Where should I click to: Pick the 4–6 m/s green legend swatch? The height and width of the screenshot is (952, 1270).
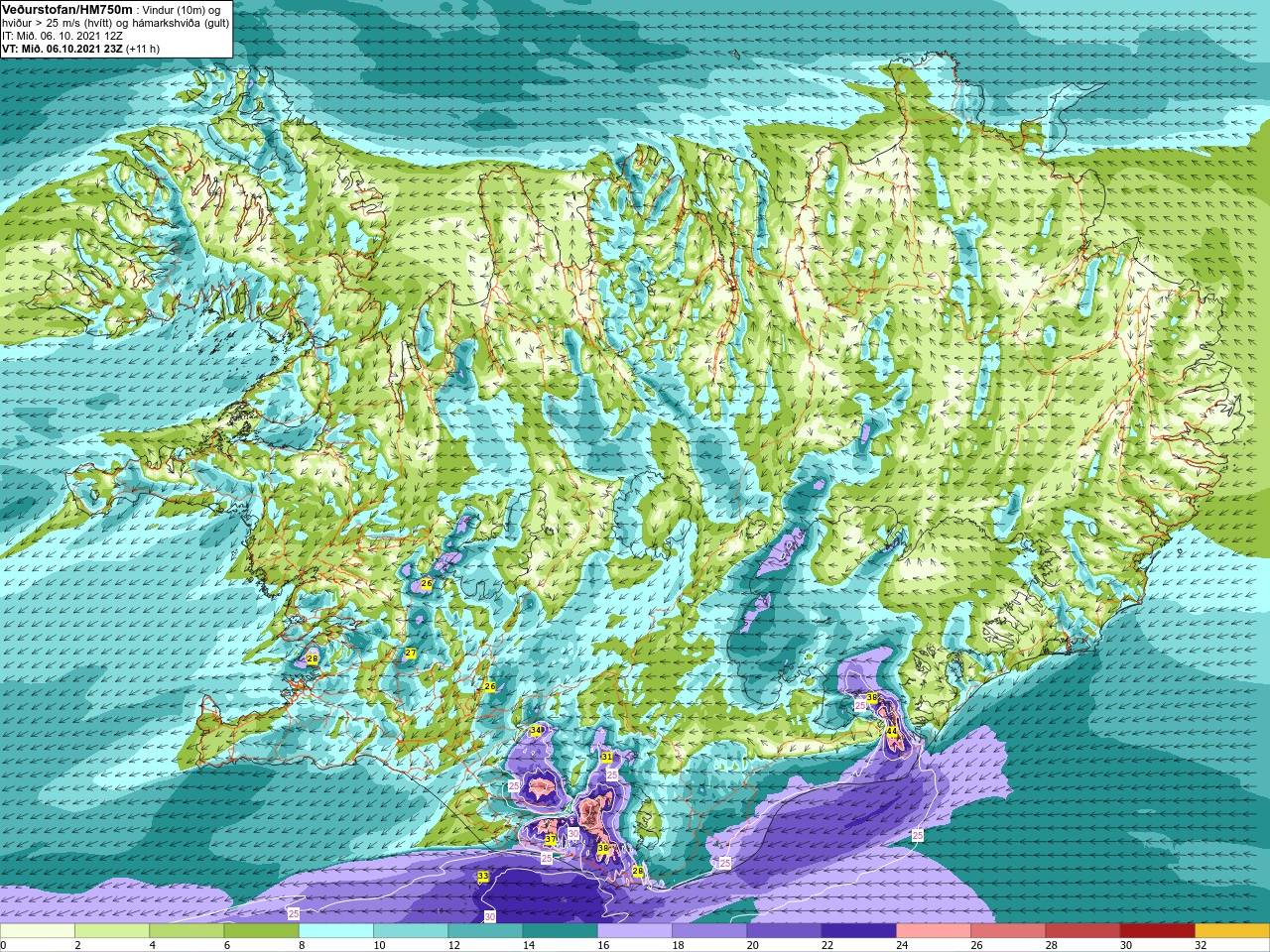[187, 931]
